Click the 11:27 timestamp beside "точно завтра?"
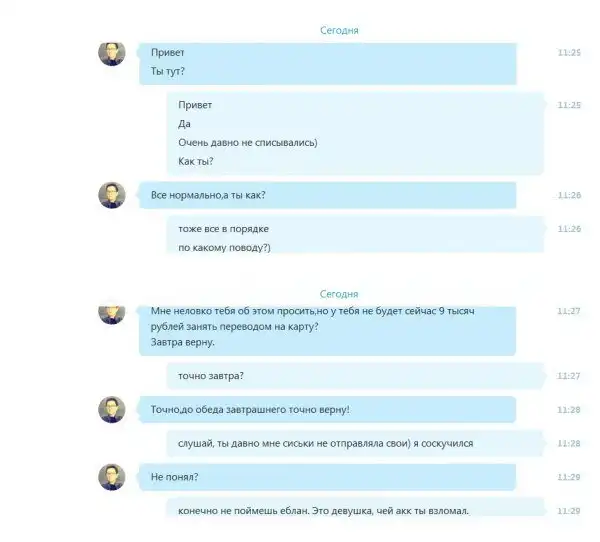The width and height of the screenshot is (600, 542). [x=569, y=376]
